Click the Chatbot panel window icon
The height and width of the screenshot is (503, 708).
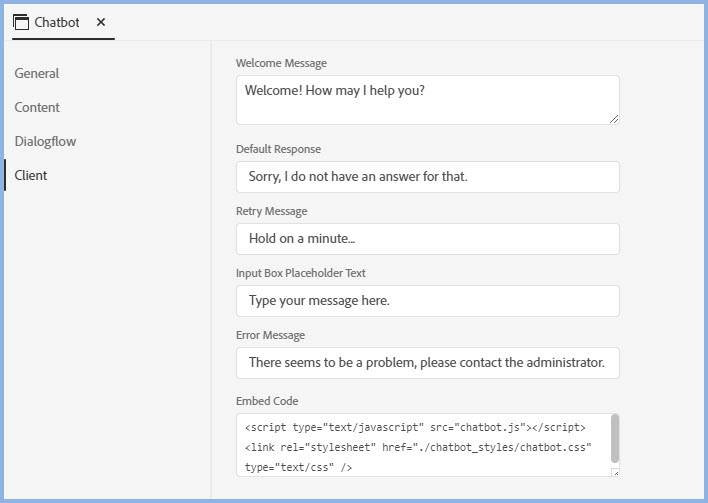point(21,22)
